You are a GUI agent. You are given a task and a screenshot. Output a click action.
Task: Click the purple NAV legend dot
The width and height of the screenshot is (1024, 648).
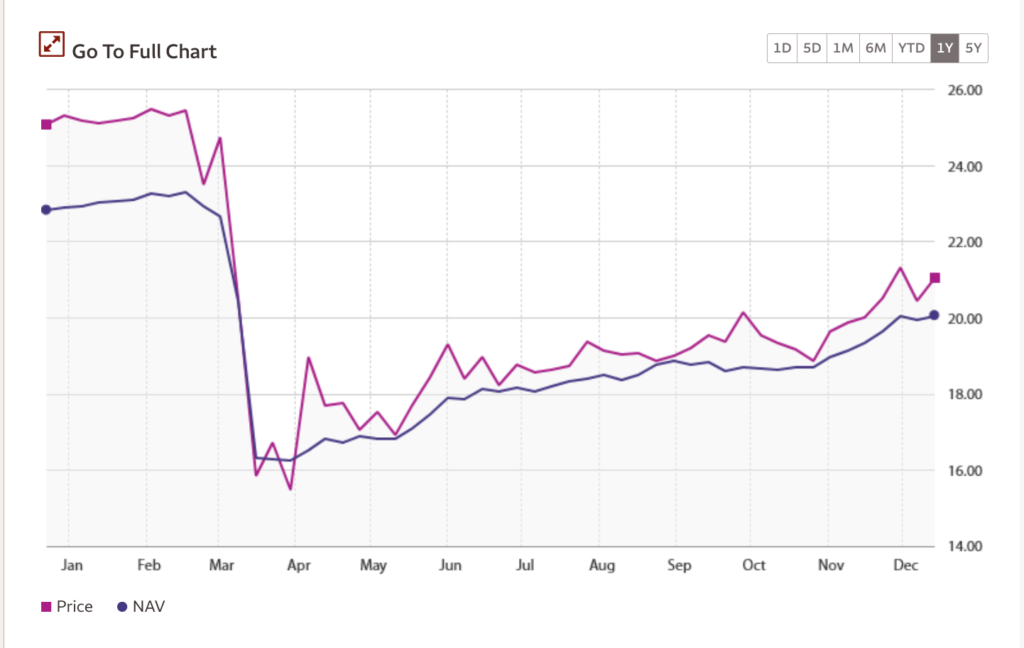(122, 606)
